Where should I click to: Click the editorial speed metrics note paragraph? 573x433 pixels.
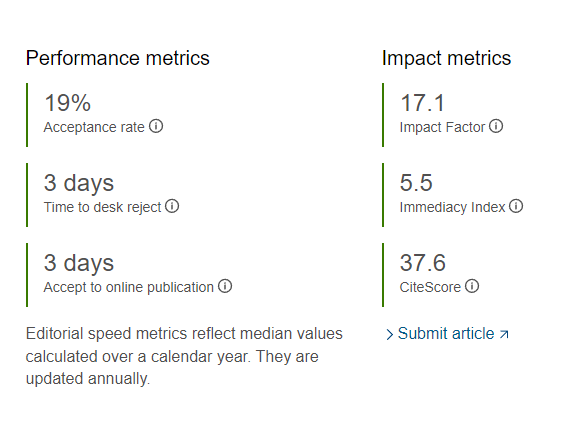pos(184,356)
